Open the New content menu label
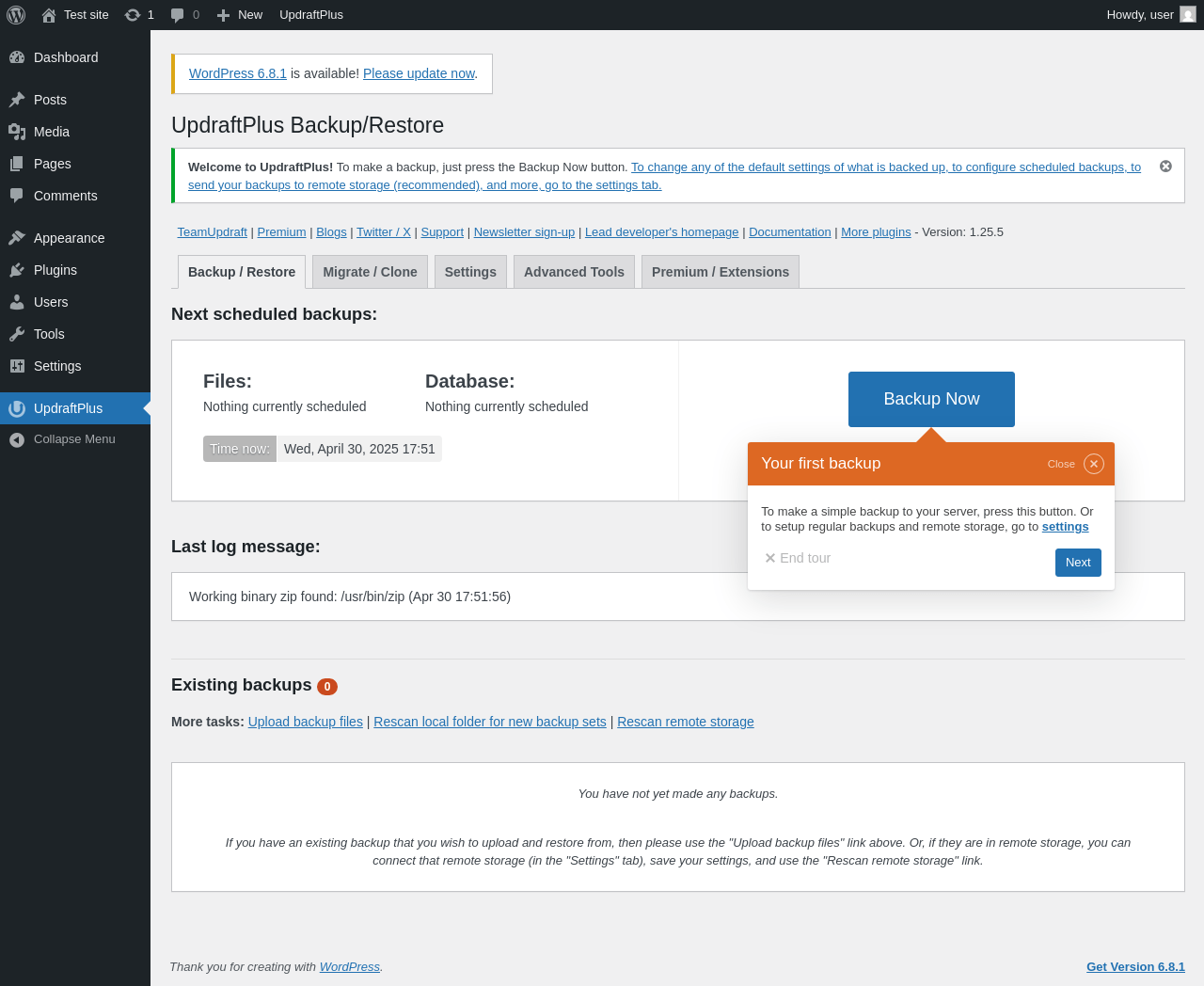The width and height of the screenshot is (1204, 986). click(x=250, y=15)
